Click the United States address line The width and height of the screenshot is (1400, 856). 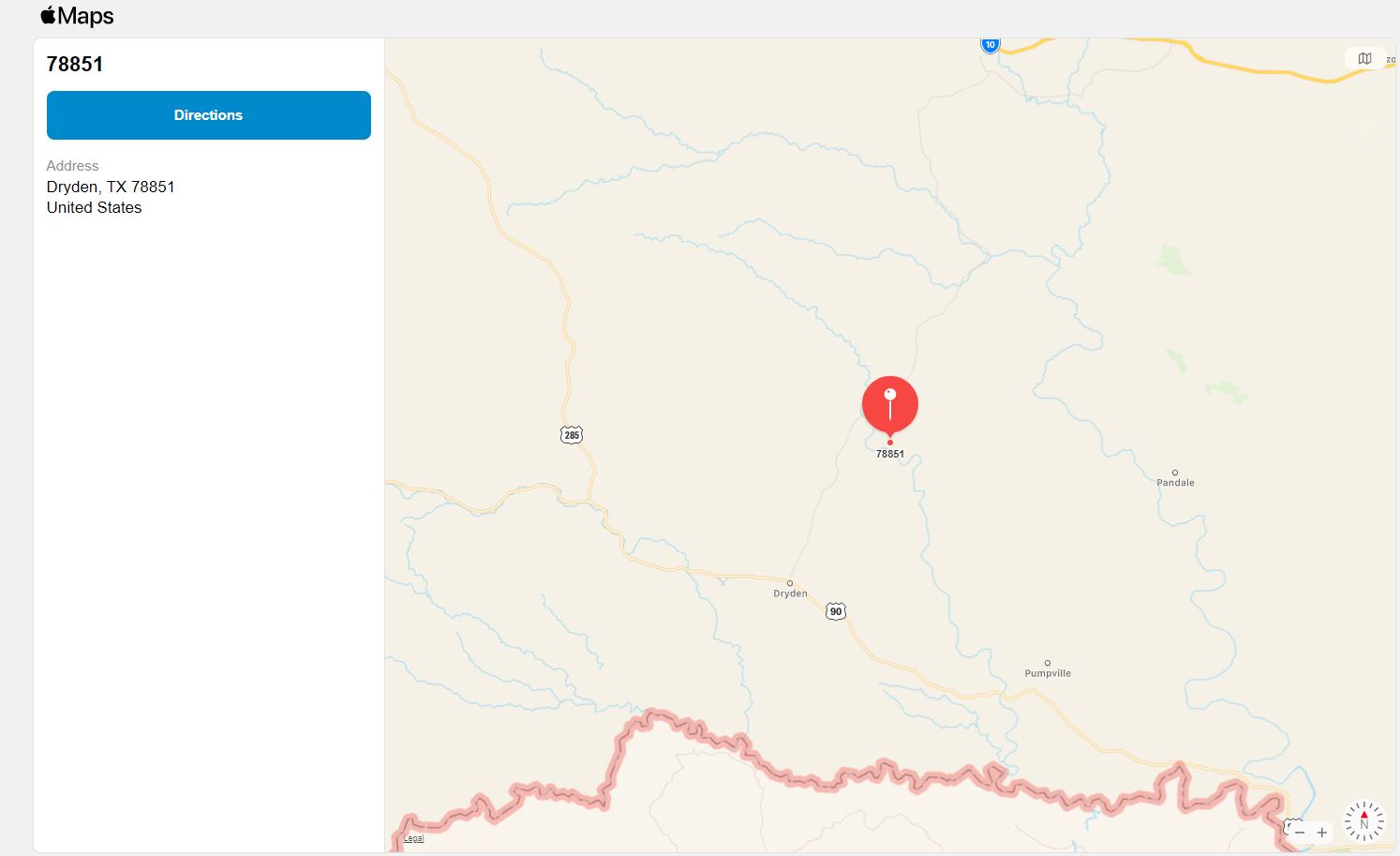(x=94, y=207)
